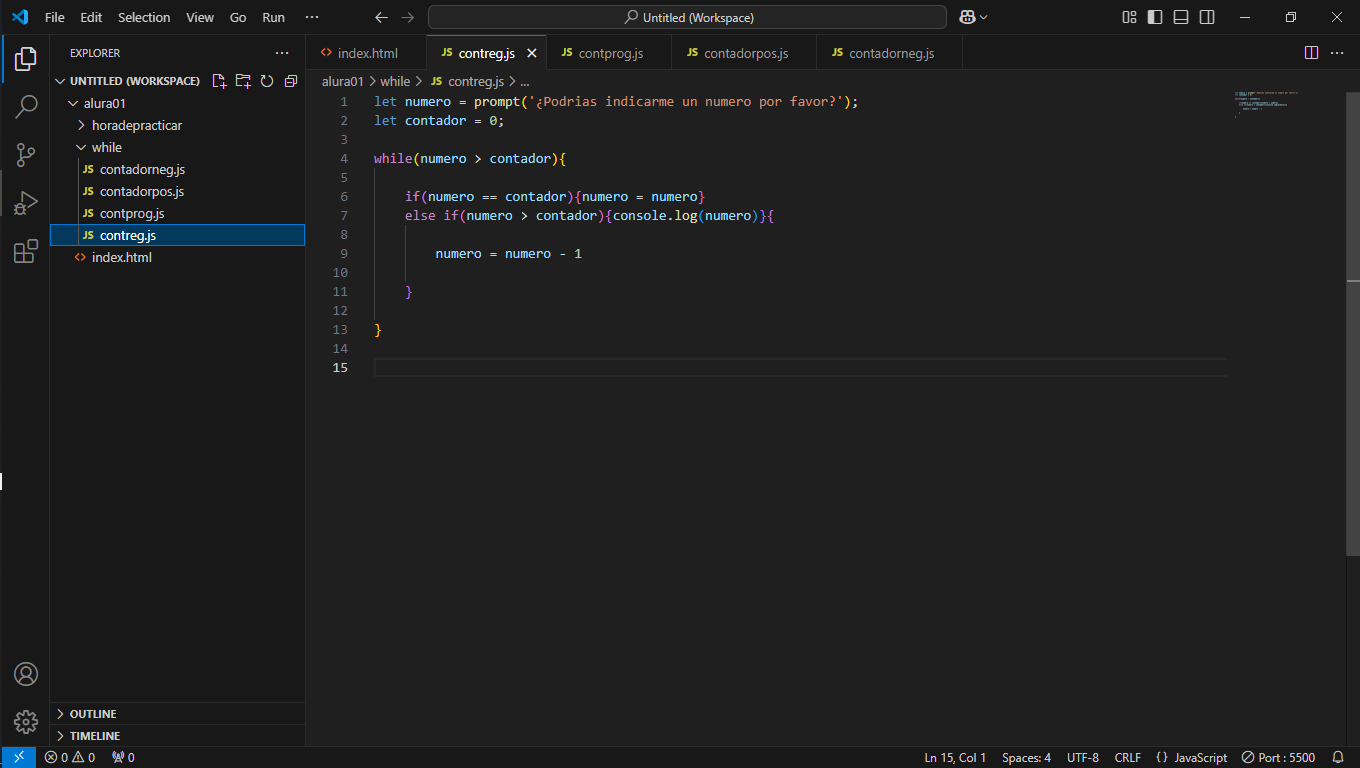Click the alura01 breadcrumb segment
1360x768 pixels.
pyautogui.click(x=342, y=82)
